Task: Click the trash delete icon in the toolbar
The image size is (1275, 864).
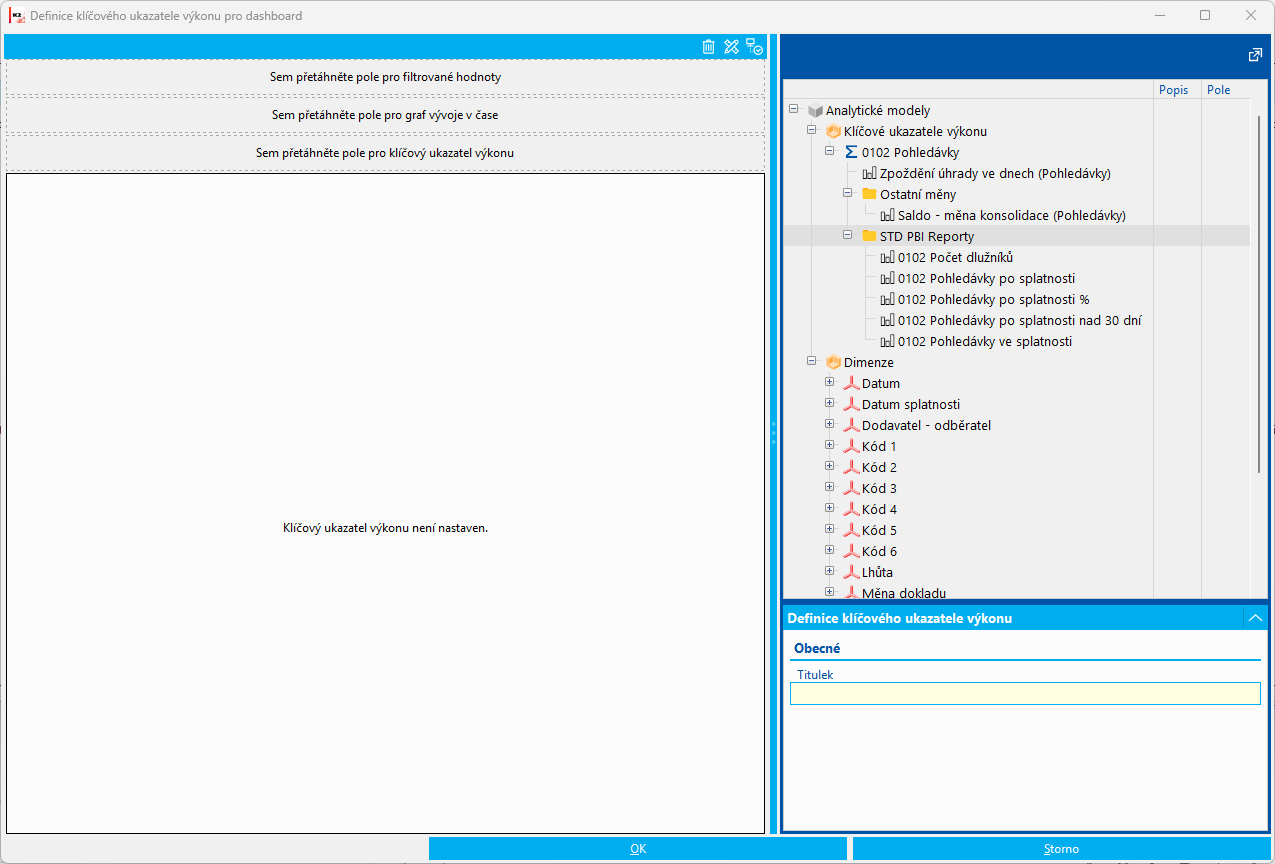Action: (x=708, y=47)
